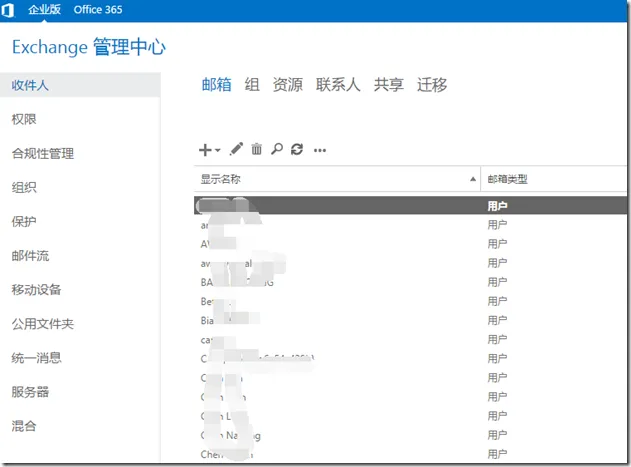Select the highlighted first mailbox row
This screenshot has height=467, width=631.
click(410, 205)
